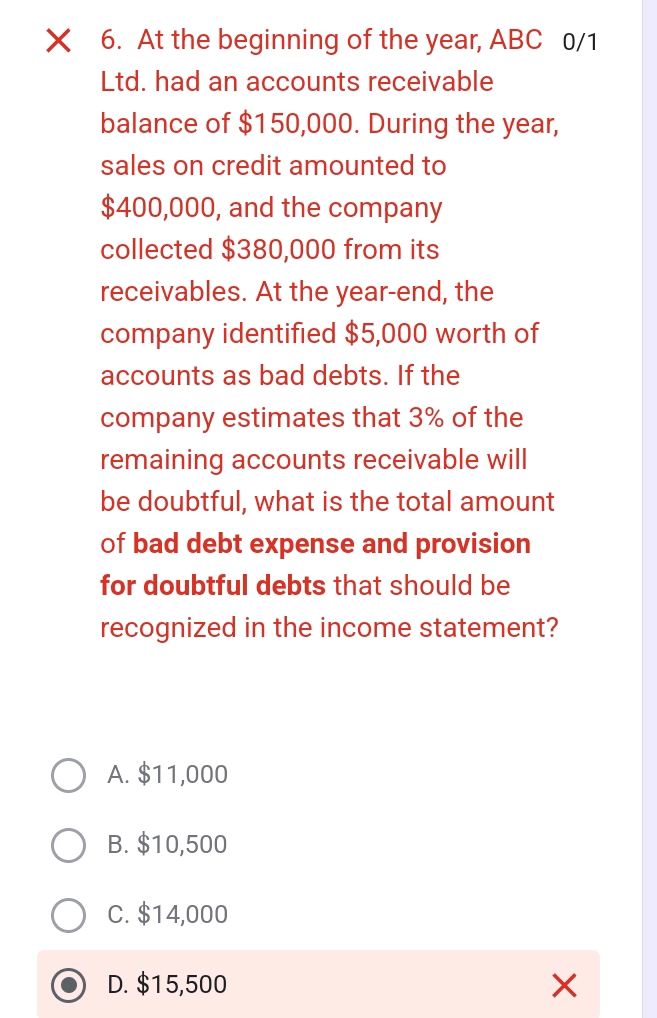This screenshot has width=657, height=1018.
Task: Click the selected radio button for option D
Action: coord(68,985)
